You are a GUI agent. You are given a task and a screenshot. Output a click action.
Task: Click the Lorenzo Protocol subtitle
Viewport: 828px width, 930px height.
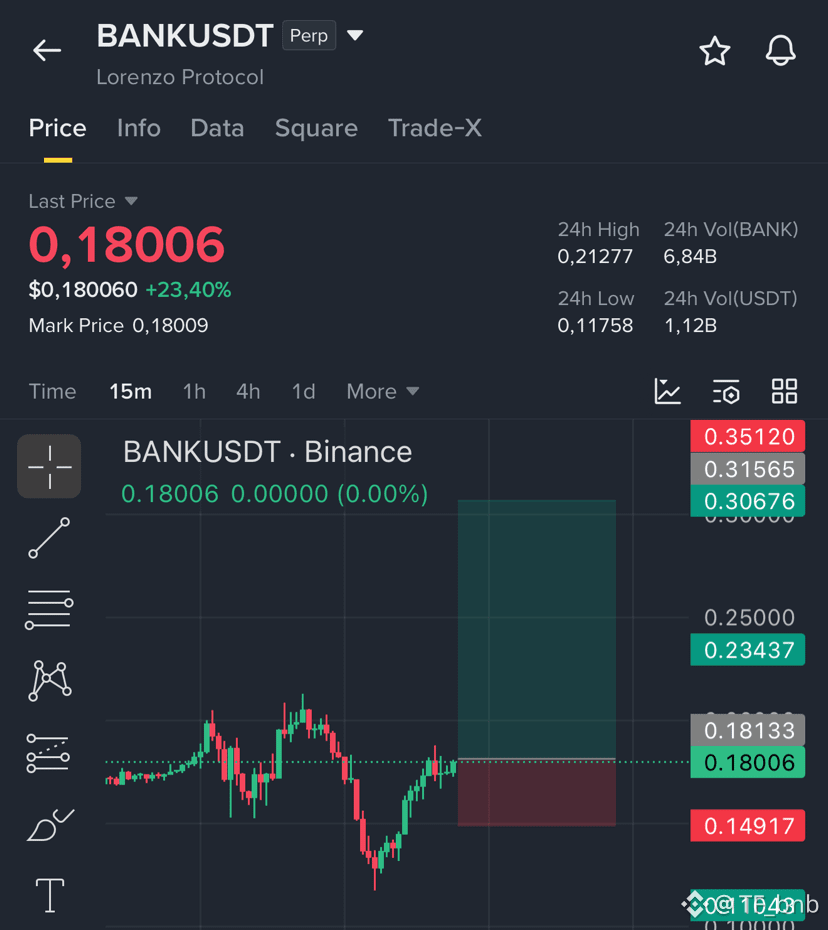pos(180,77)
